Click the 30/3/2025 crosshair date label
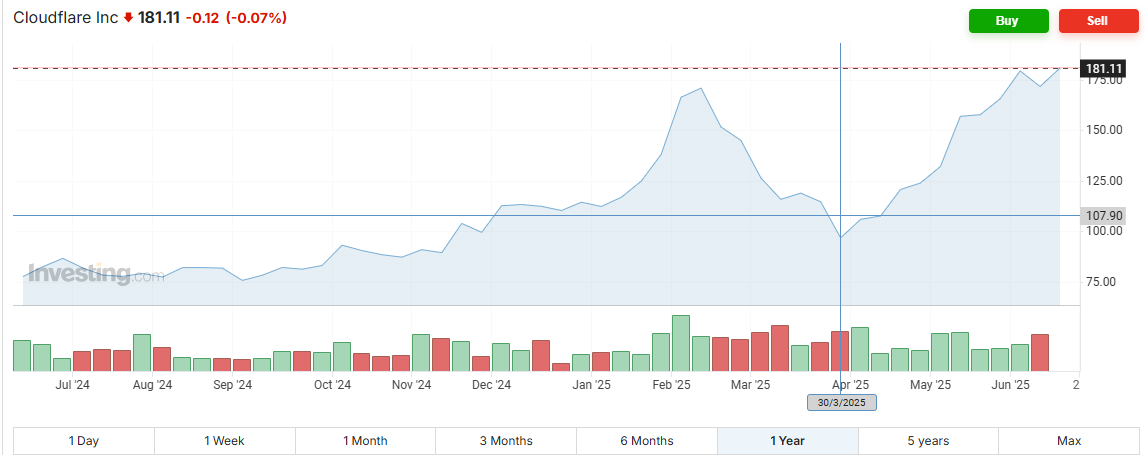The image size is (1145, 455). (841, 402)
